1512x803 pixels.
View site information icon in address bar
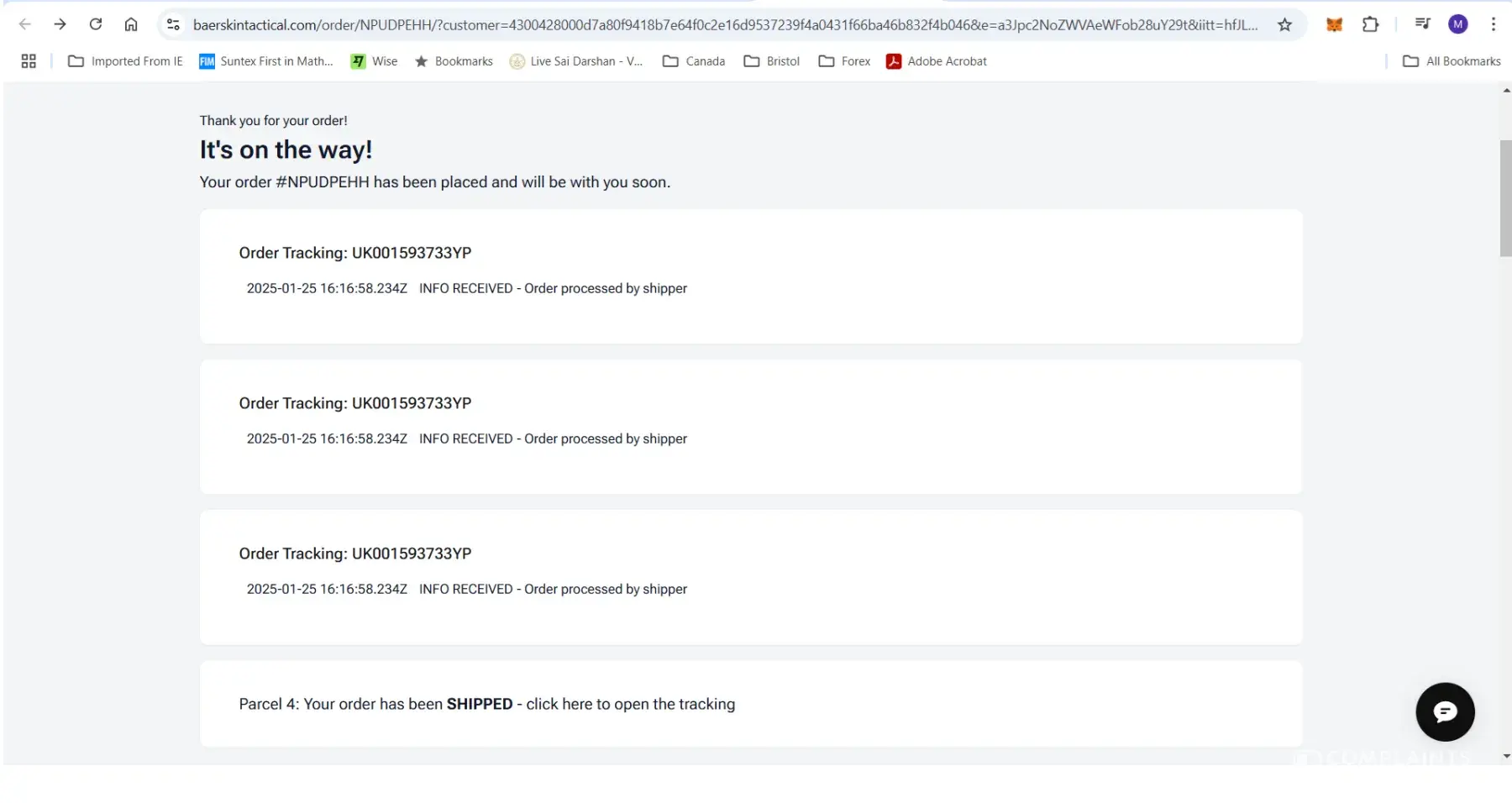pyautogui.click(x=173, y=24)
